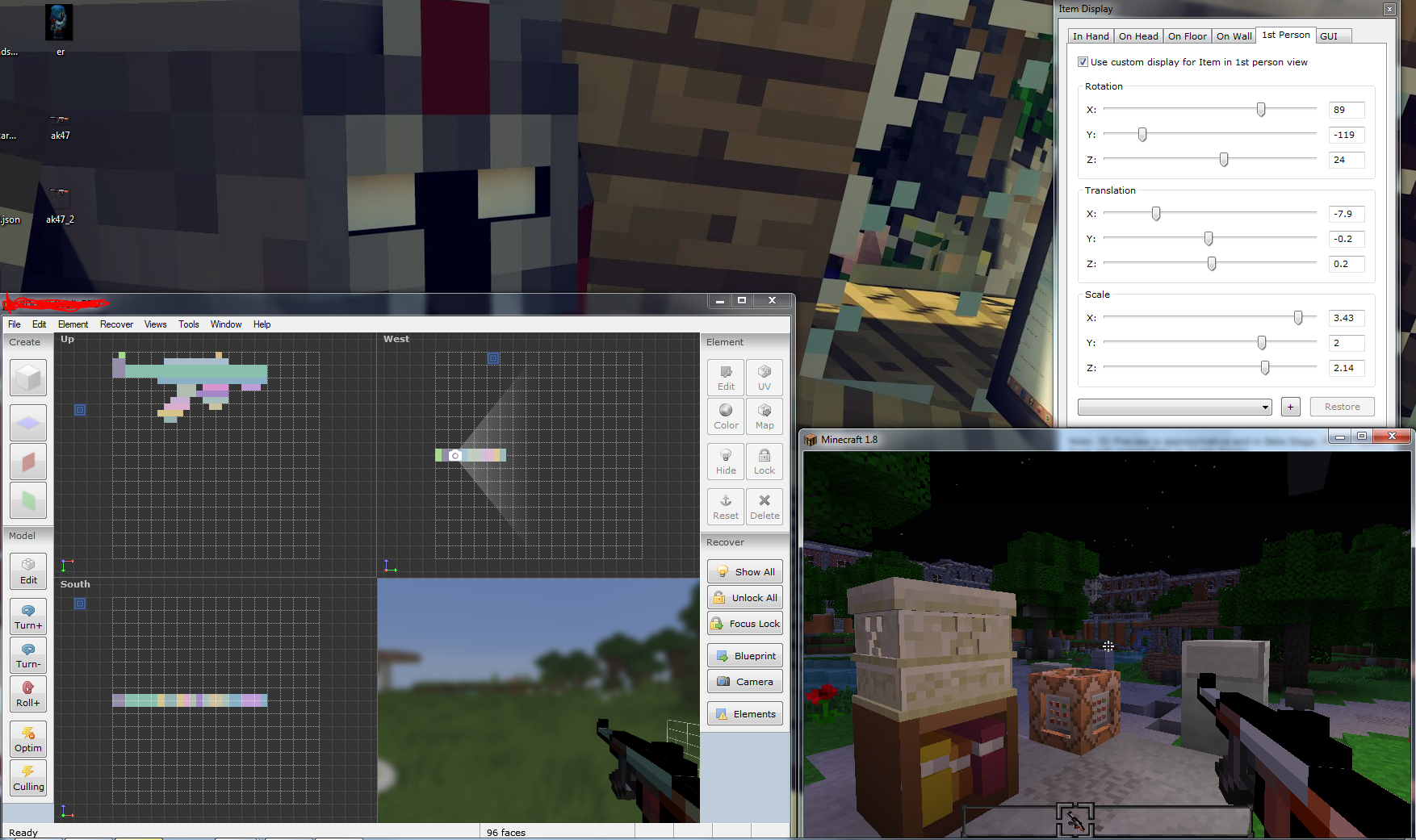The height and width of the screenshot is (840, 1416).
Task: Click the Element Edit button
Action: (x=726, y=378)
